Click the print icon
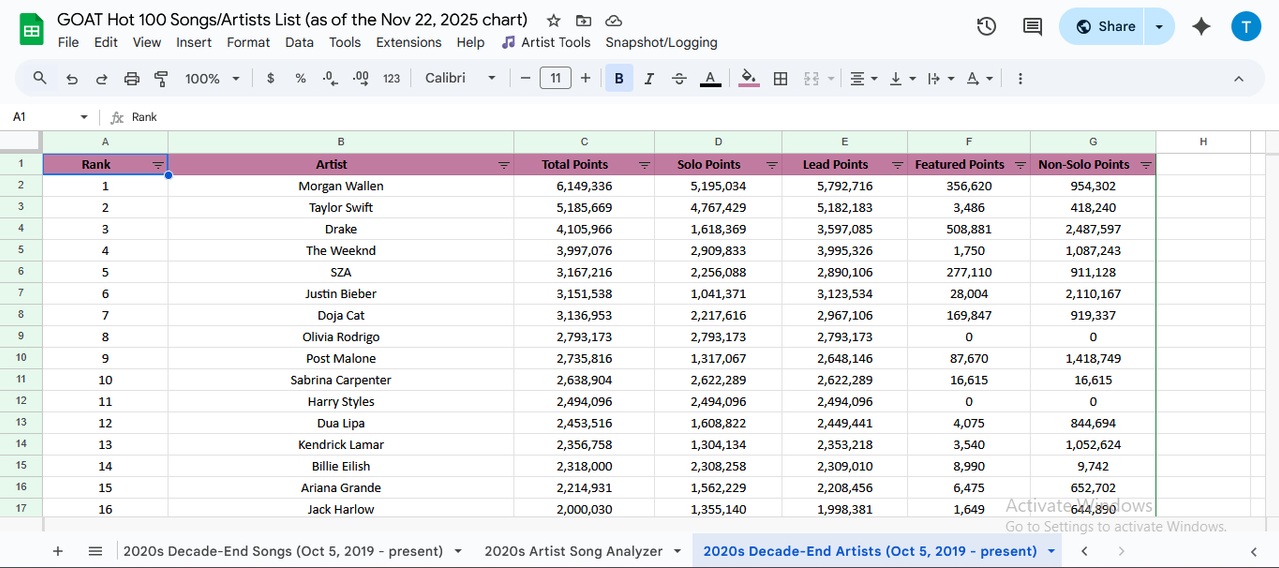Image resolution: width=1279 pixels, height=568 pixels. click(131, 78)
